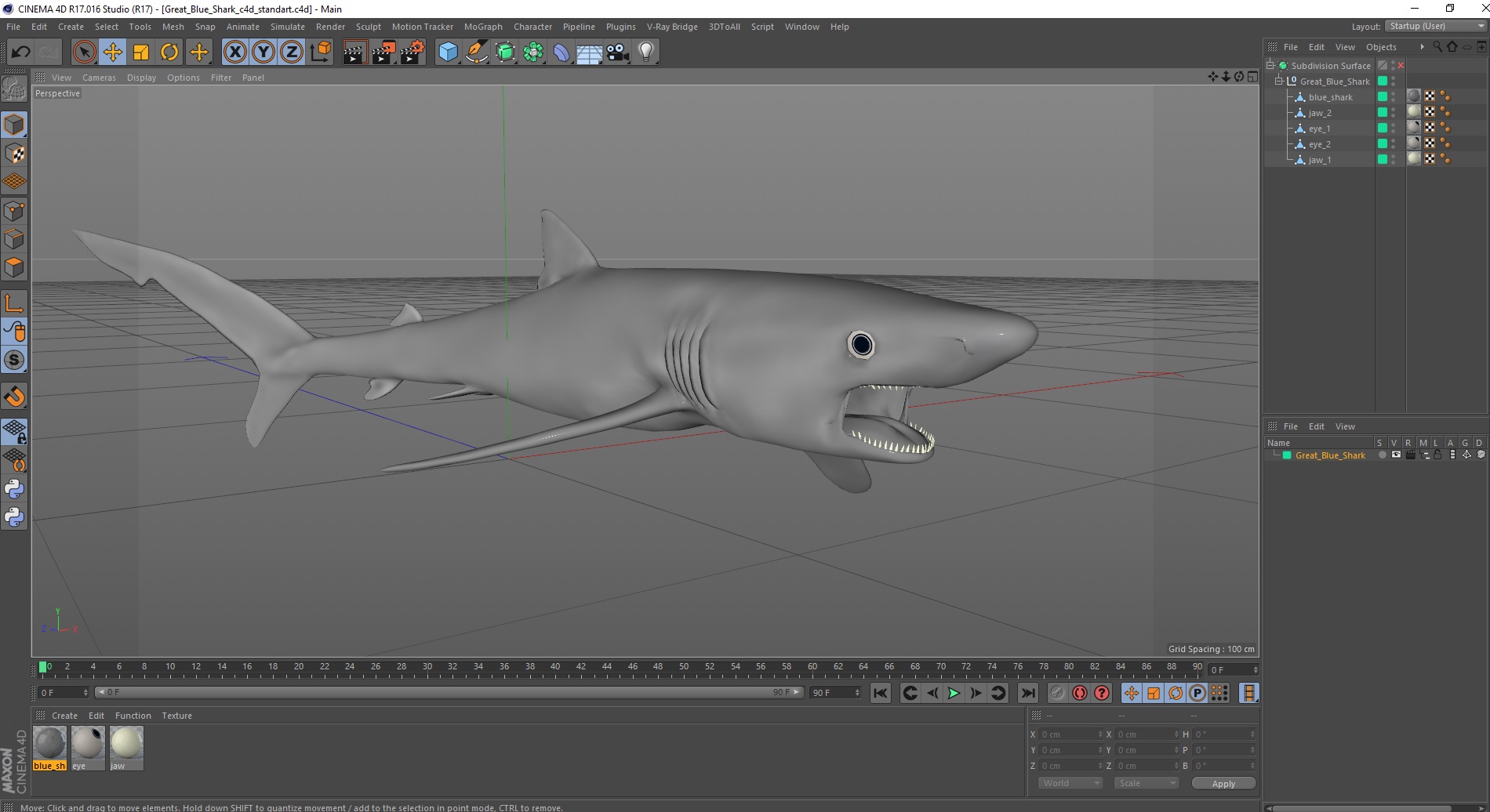Toggle Y axis lock

click(x=263, y=53)
